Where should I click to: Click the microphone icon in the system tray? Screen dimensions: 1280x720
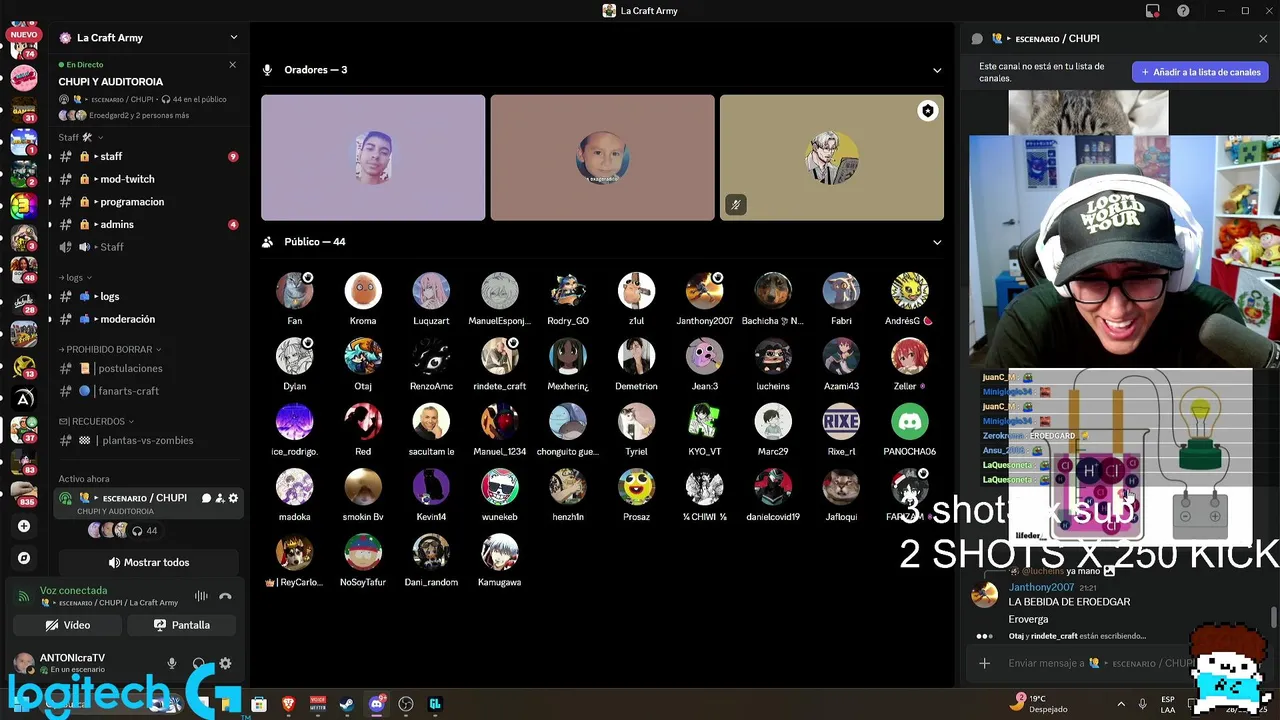pyautogui.click(x=1142, y=704)
